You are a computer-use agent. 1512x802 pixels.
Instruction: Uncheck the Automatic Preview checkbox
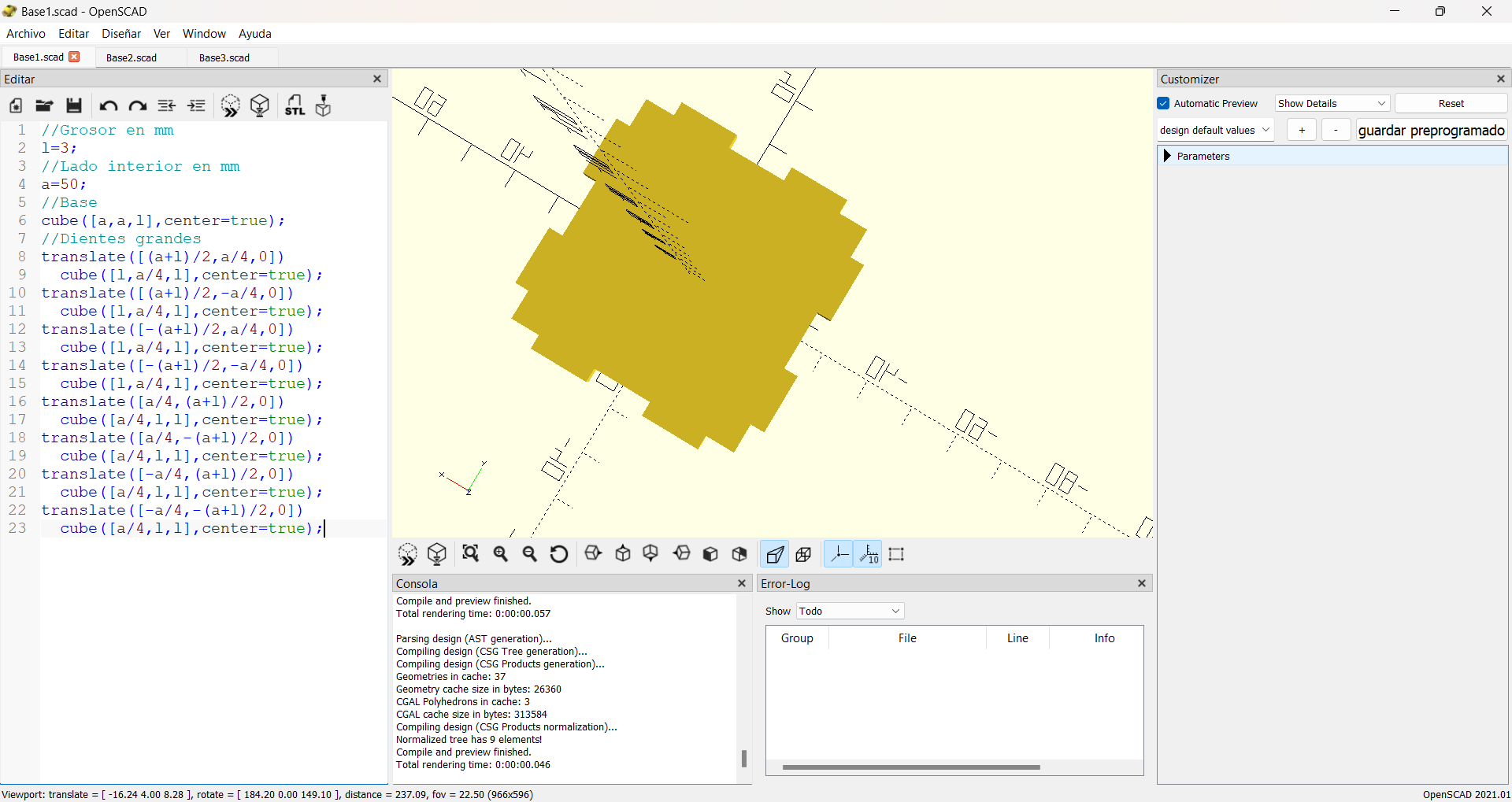[1164, 103]
